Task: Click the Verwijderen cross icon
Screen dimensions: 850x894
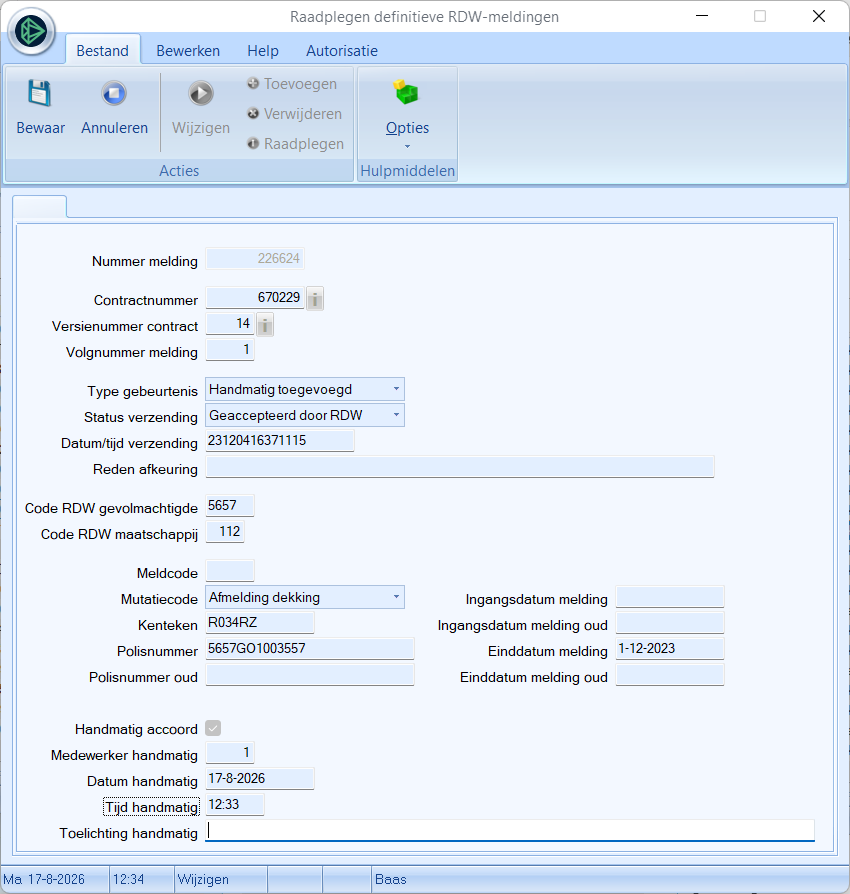Action: point(253,113)
